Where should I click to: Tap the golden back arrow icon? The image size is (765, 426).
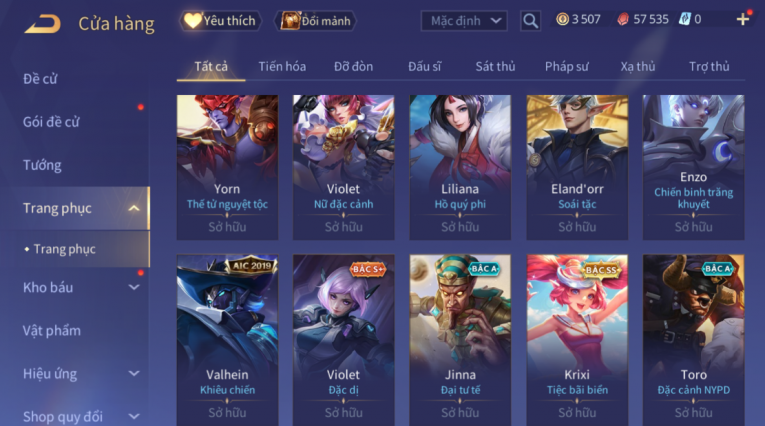pos(42,23)
